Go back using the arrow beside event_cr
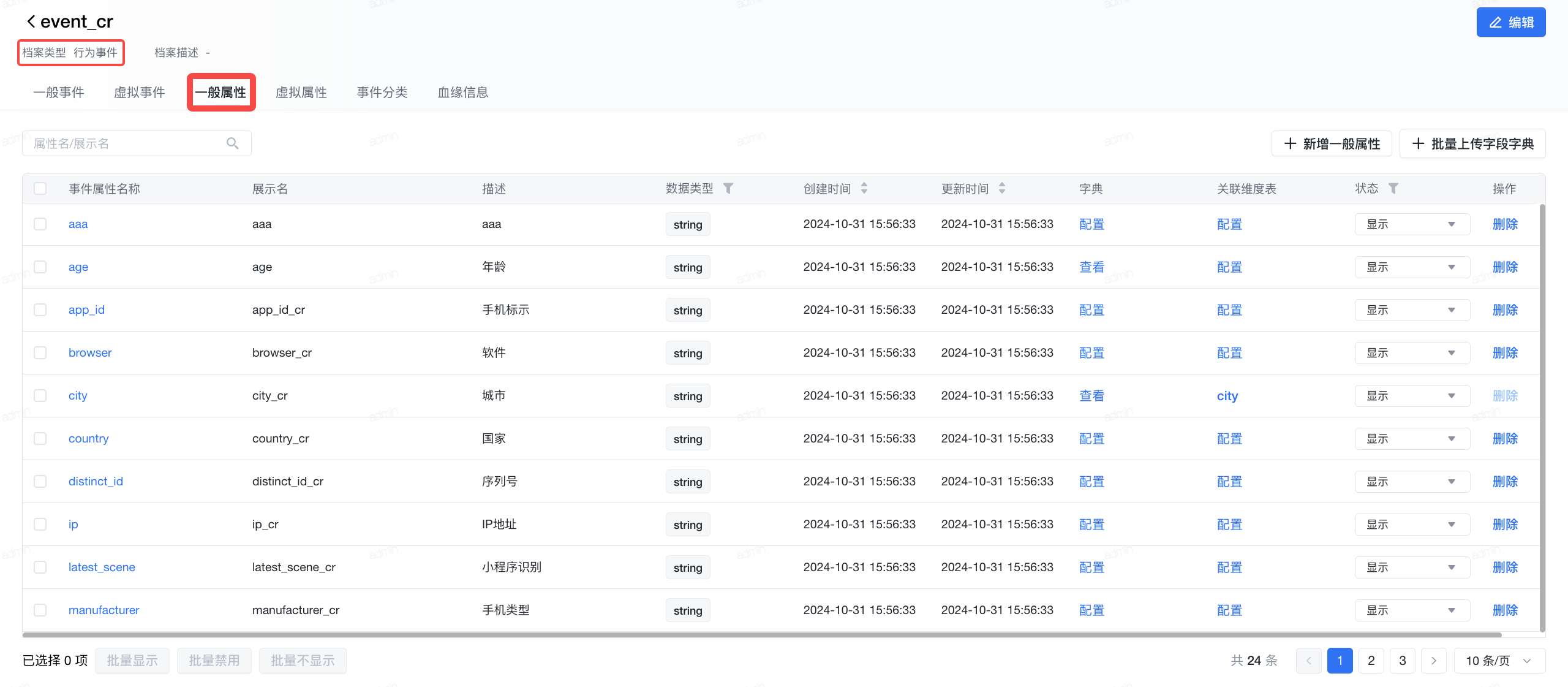Viewport: 1568px width, 687px height. tap(31, 21)
